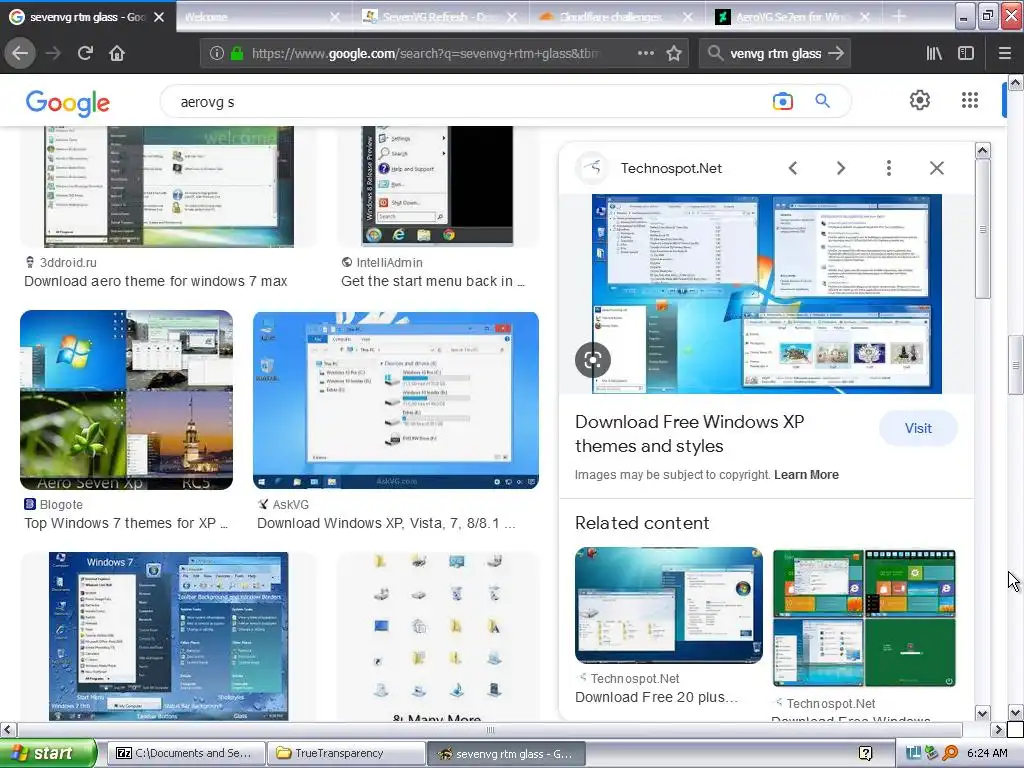Screen dimensions: 1024x768
Task: Open the large preview image
Action: 767,294
